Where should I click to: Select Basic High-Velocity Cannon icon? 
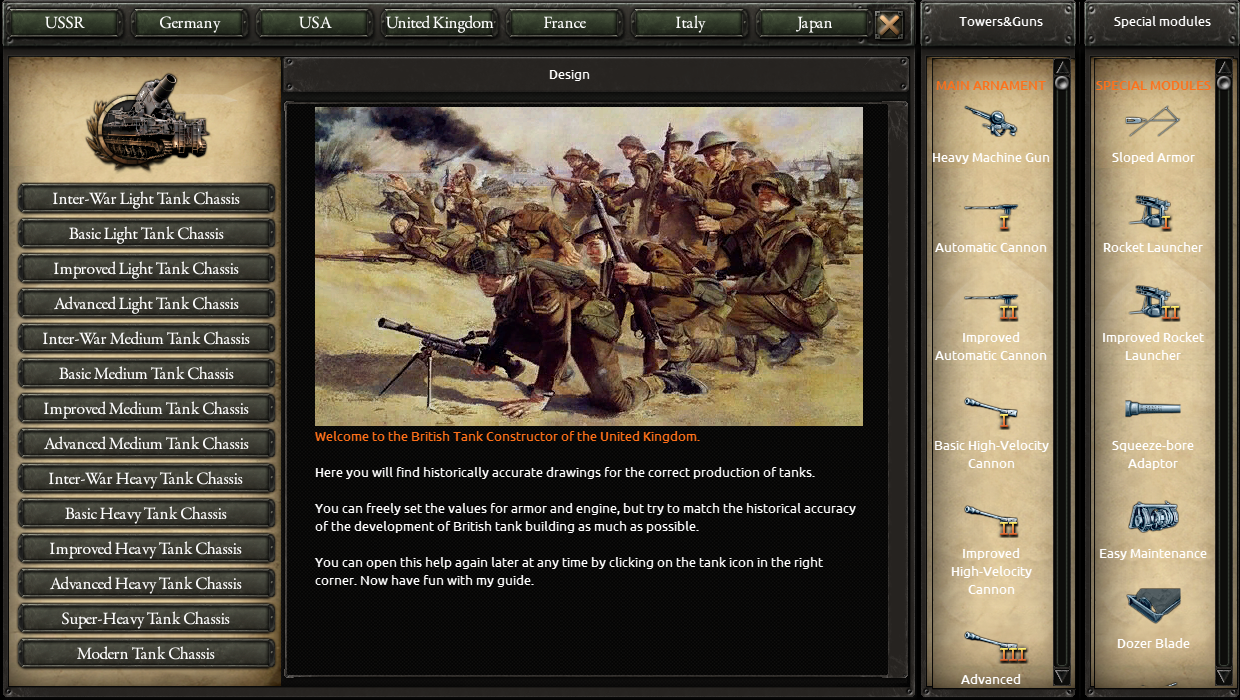point(990,413)
